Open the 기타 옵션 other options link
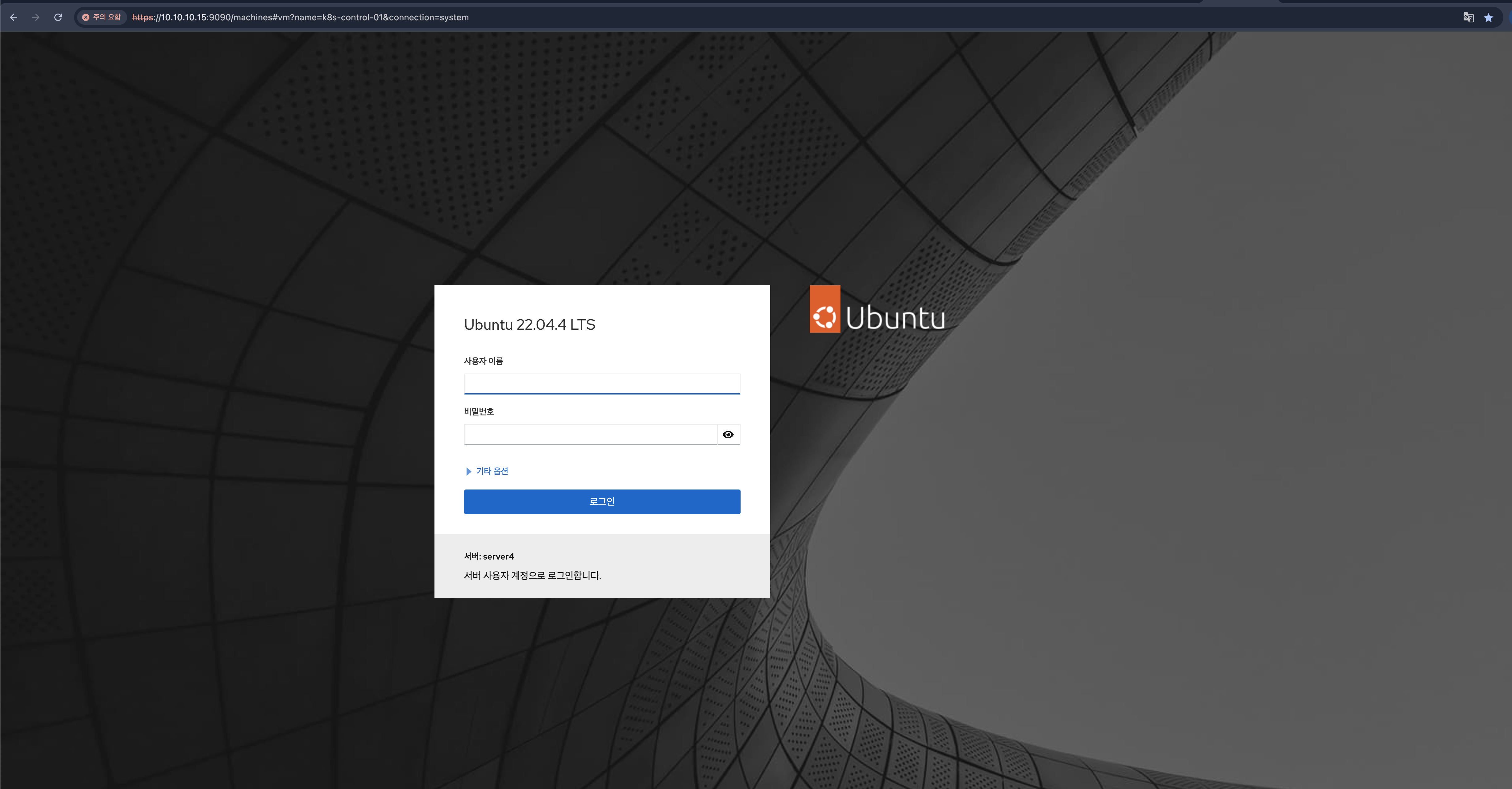The image size is (1512, 789). click(x=492, y=471)
